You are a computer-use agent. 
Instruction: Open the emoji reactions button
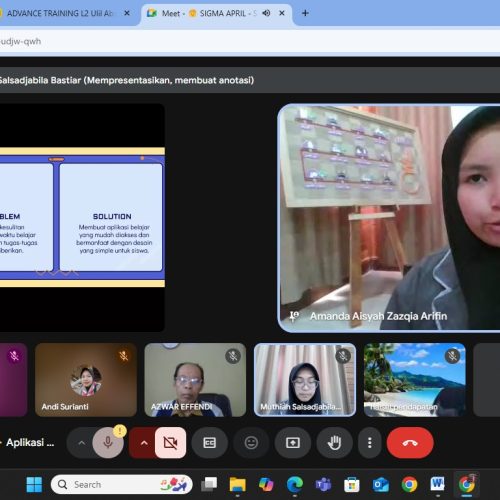tap(251, 443)
